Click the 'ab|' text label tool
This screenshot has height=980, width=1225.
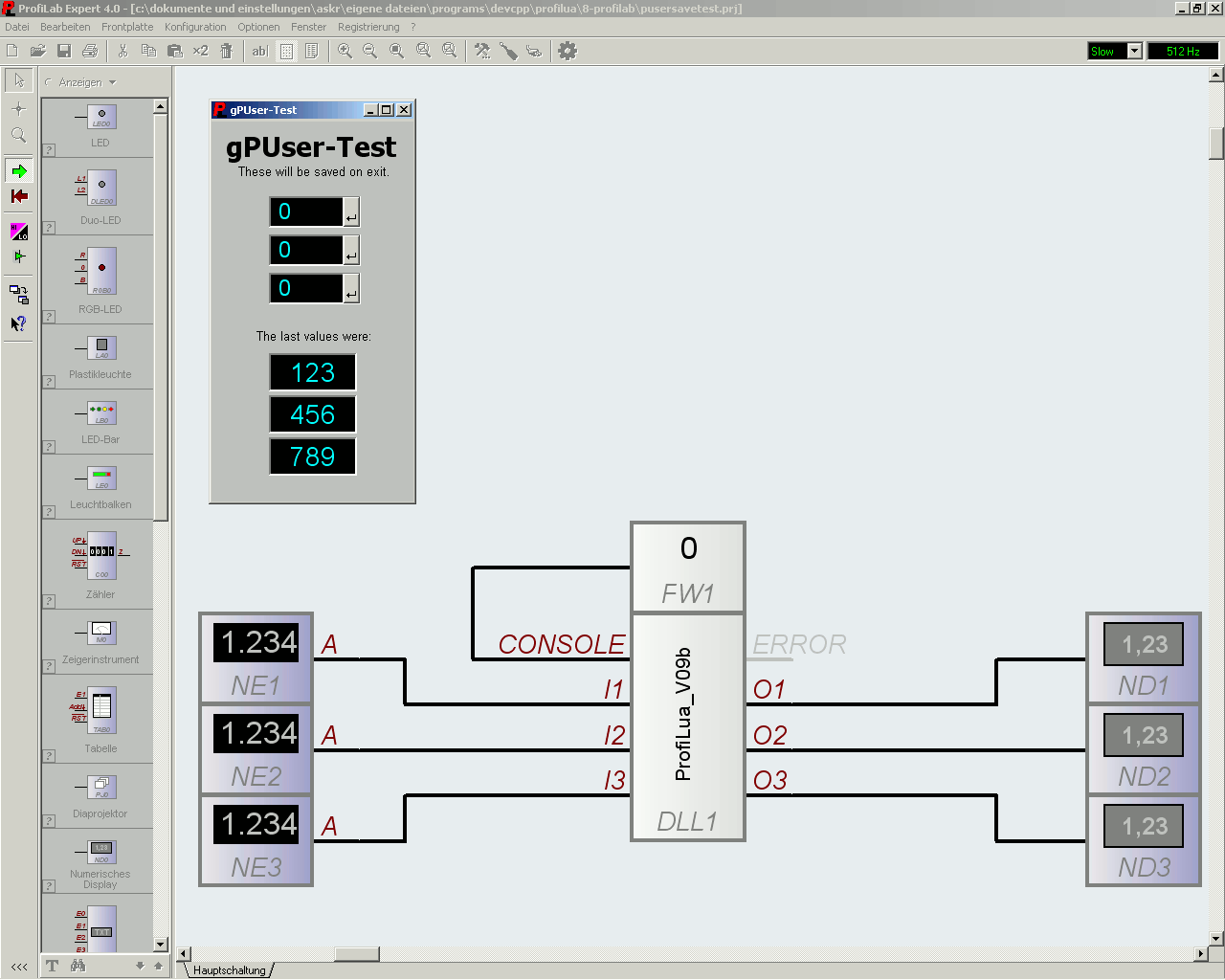[x=259, y=51]
